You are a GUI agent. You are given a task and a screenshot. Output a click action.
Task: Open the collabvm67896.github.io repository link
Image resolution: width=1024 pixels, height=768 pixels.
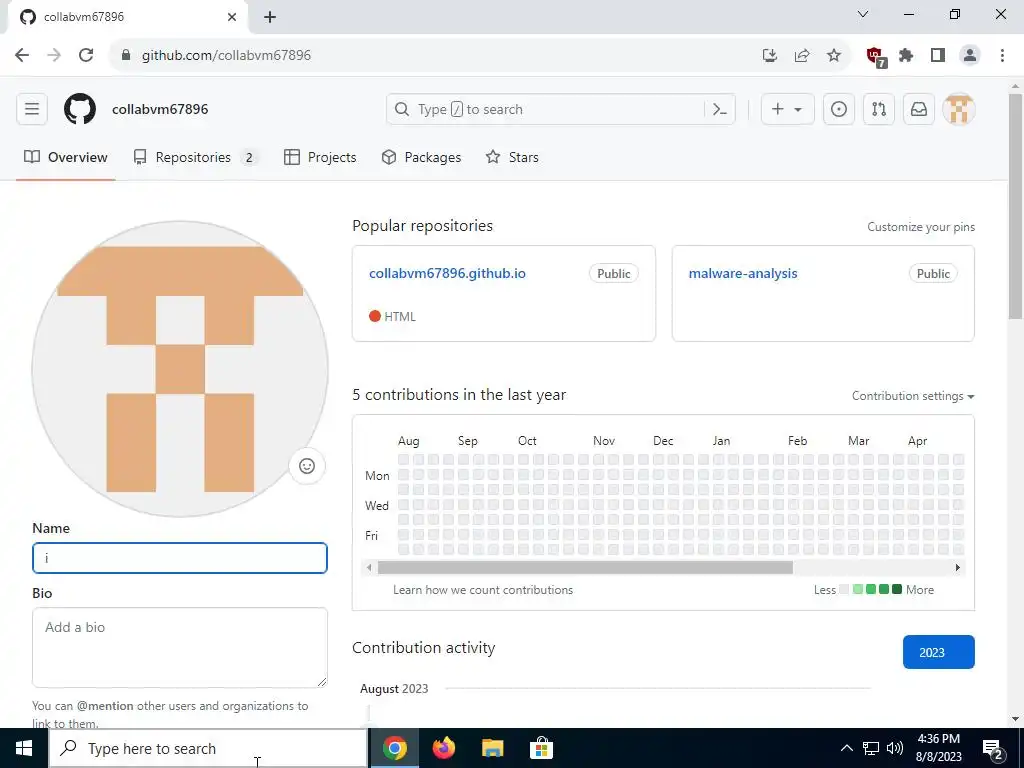pyautogui.click(x=447, y=274)
